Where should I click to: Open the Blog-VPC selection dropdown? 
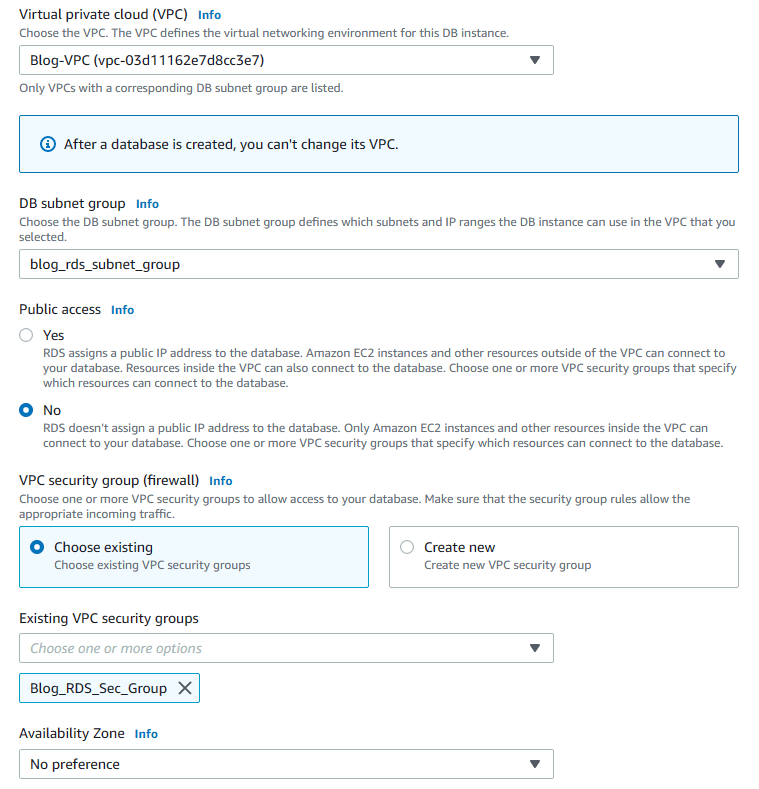285,60
